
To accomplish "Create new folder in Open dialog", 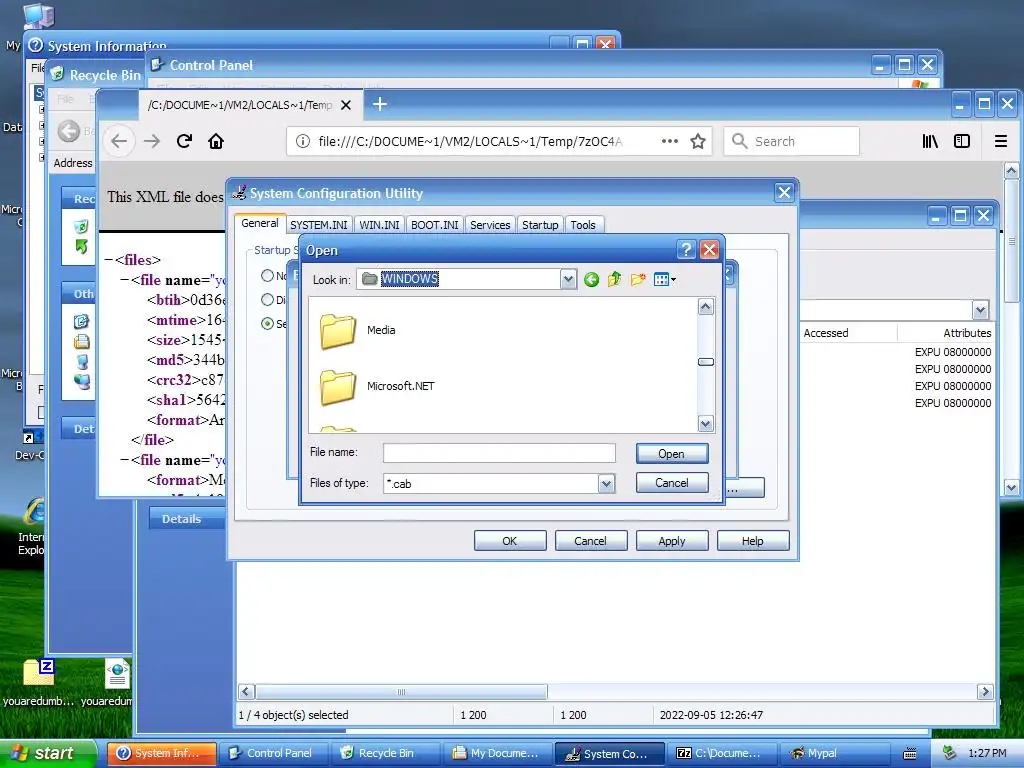I will 638,280.
